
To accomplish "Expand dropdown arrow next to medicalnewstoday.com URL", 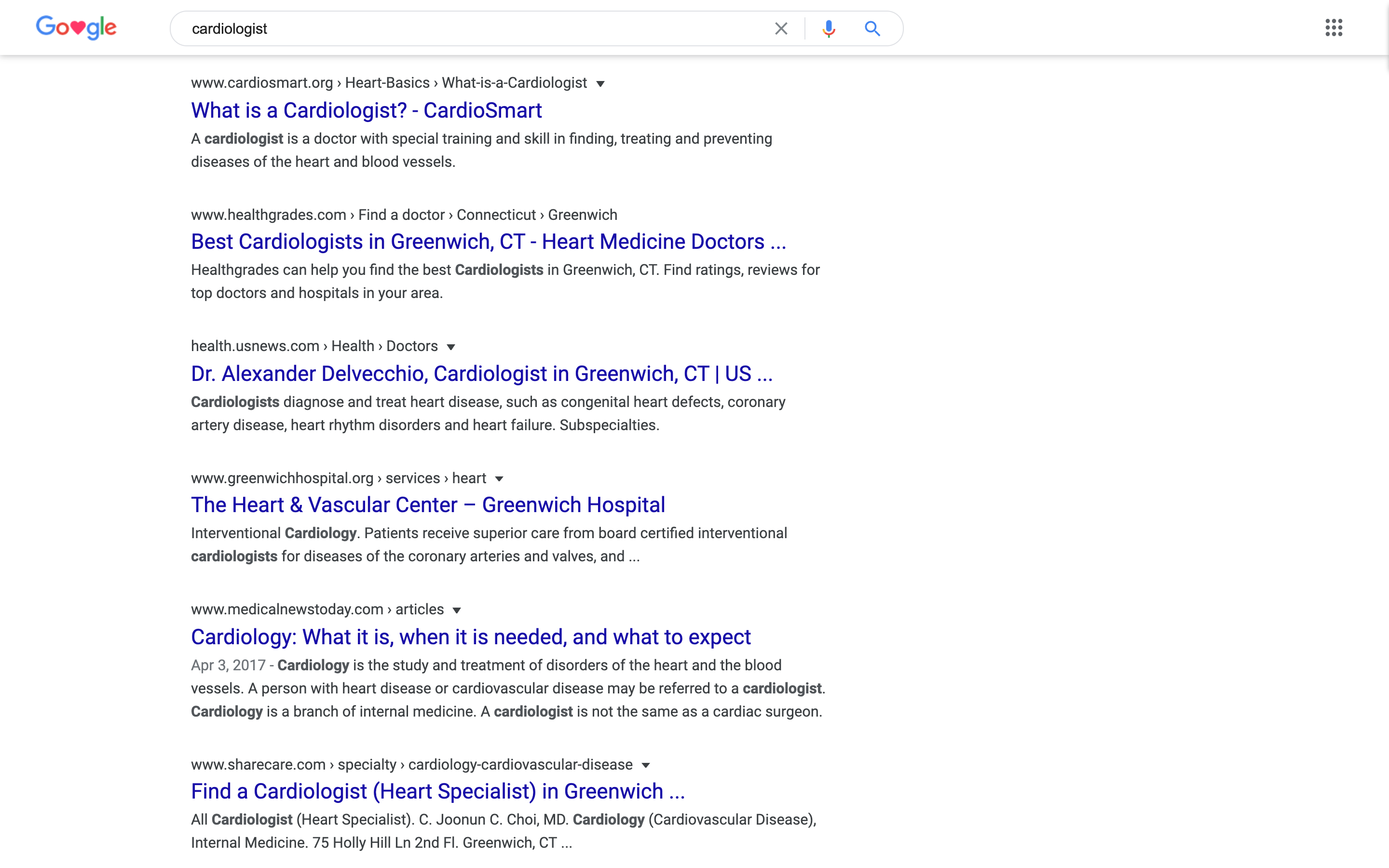I will point(457,610).
